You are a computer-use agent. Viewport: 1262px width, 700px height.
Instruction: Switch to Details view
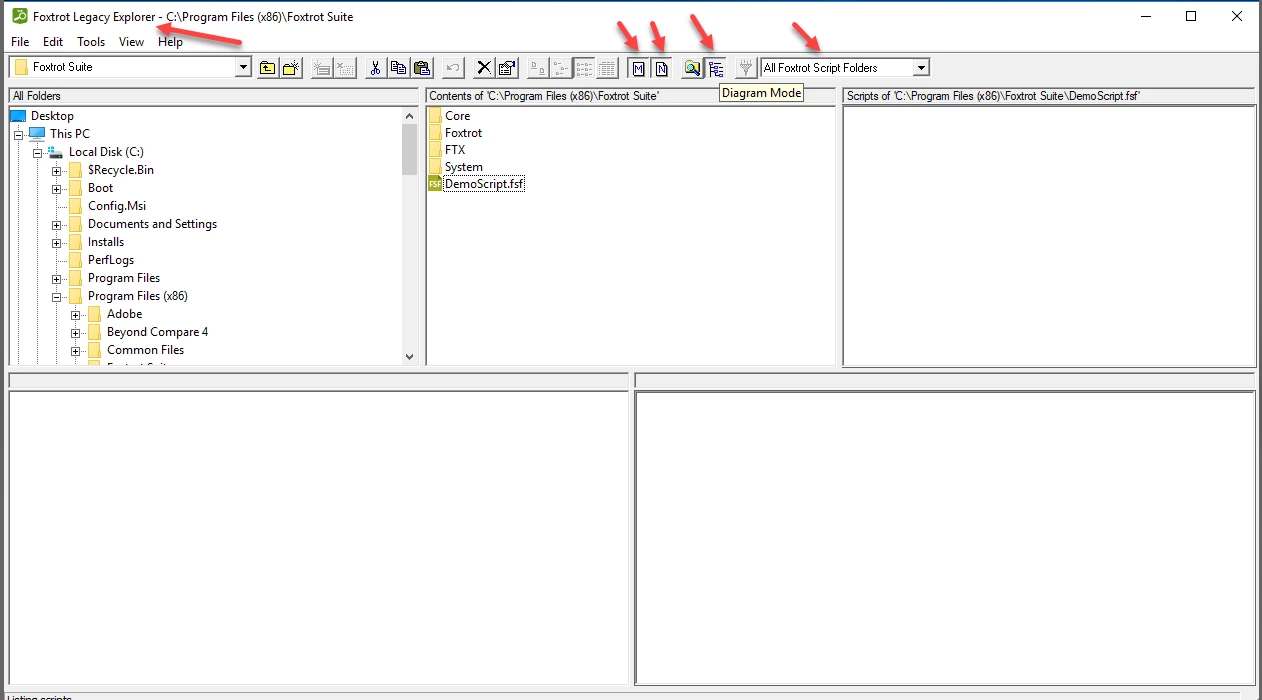[607, 68]
